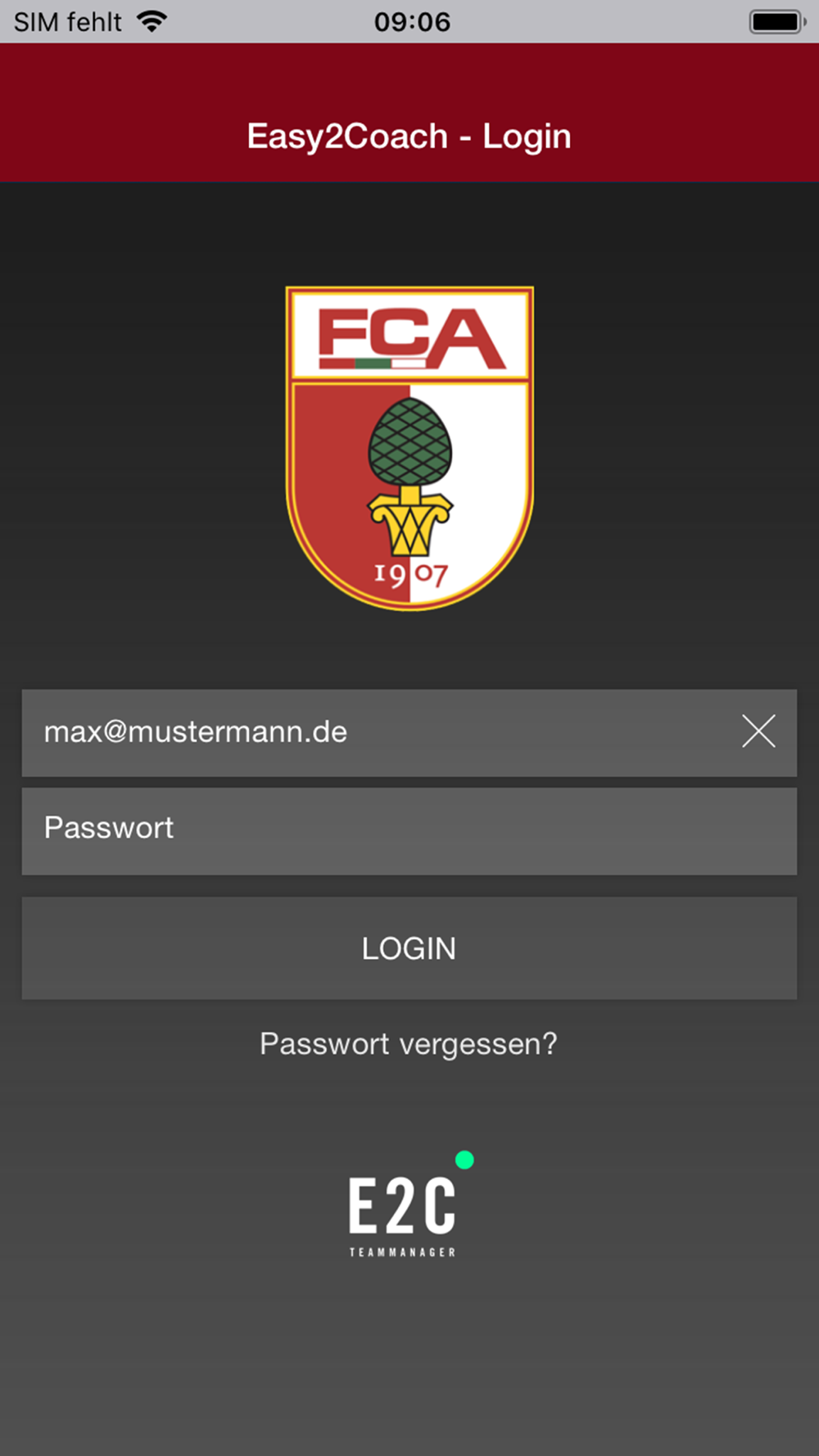Image resolution: width=819 pixels, height=1456 pixels.
Task: Tap the 09:06 clock in status bar
Action: pyautogui.click(x=412, y=21)
